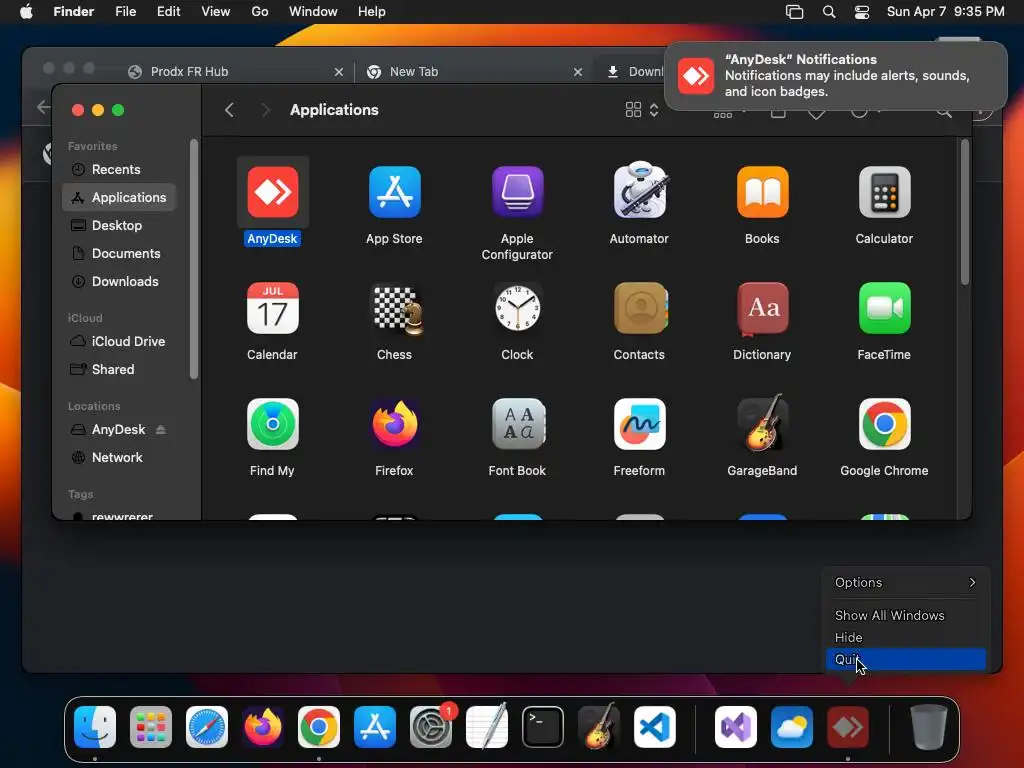Eject the AnyDesk volume in sidebar
This screenshot has width=1024, height=768.
pyautogui.click(x=161, y=430)
